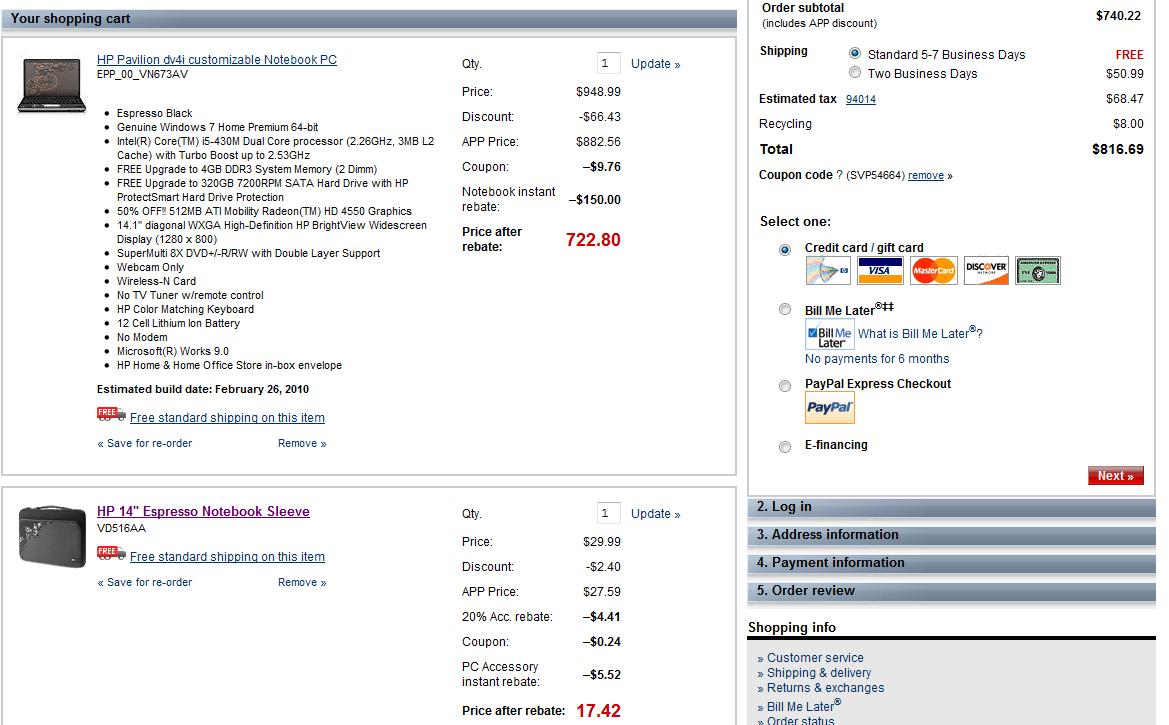Click the EPP_00_VN673AV product code
Viewport: 1169px width, 725px height.
coord(142,75)
